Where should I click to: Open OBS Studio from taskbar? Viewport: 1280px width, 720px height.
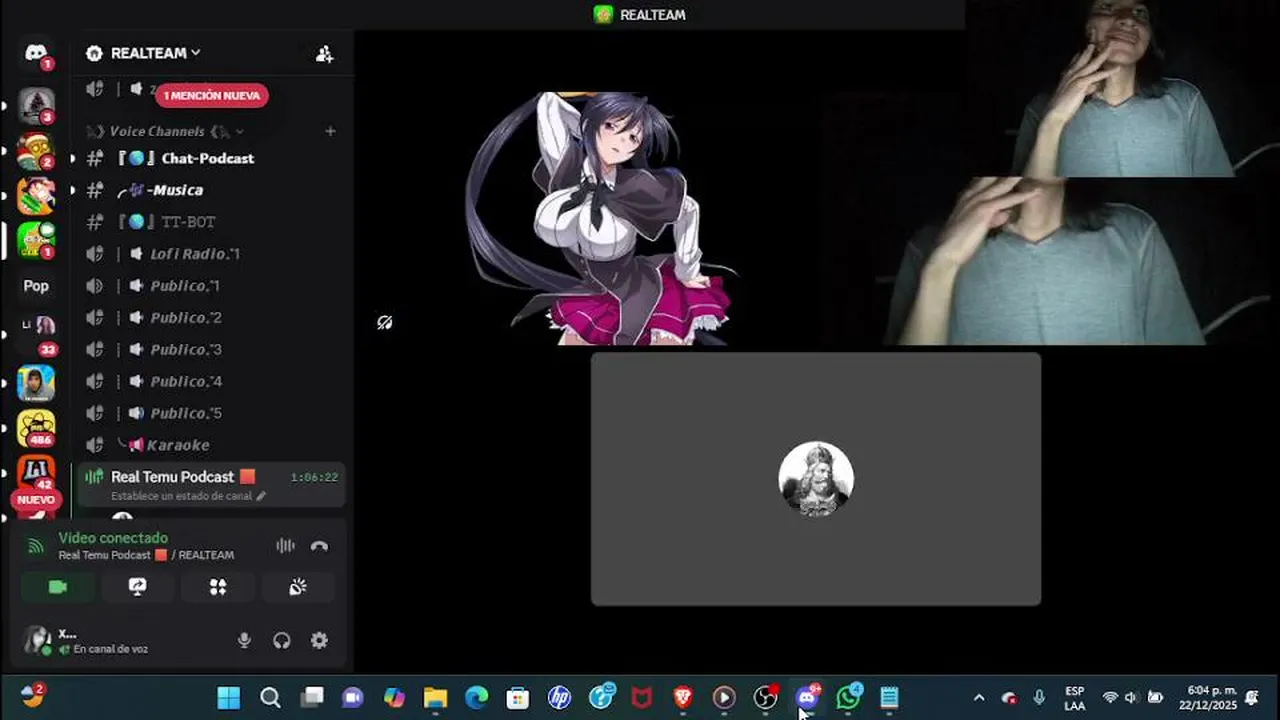[x=766, y=698]
